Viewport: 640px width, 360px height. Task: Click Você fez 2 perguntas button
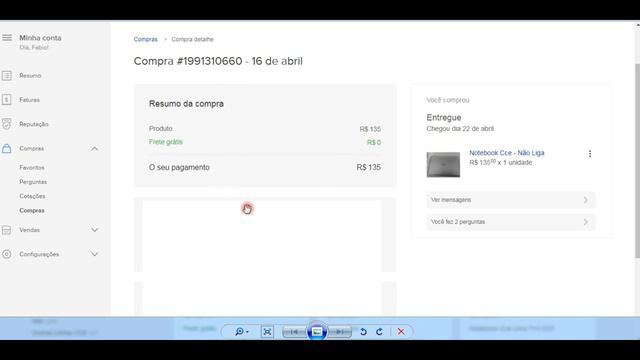click(511, 222)
